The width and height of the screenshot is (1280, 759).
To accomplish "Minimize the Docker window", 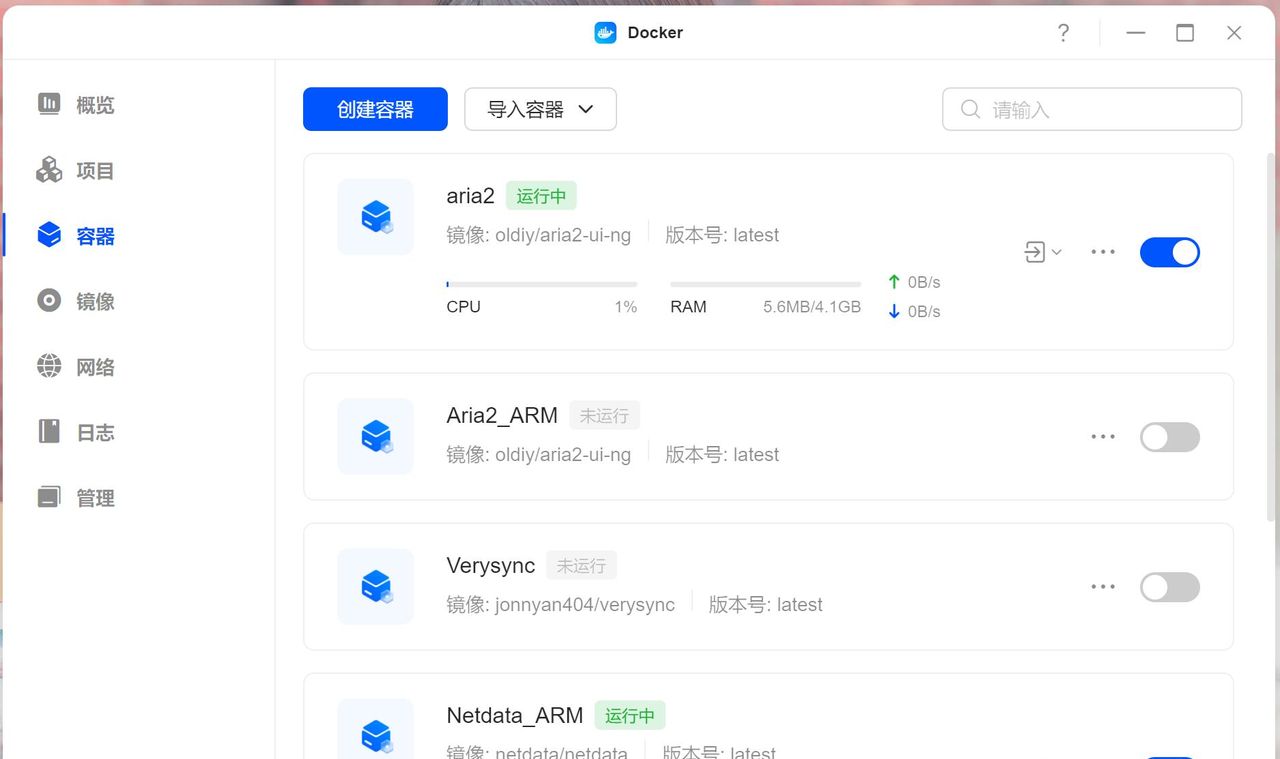I will coord(1135,33).
